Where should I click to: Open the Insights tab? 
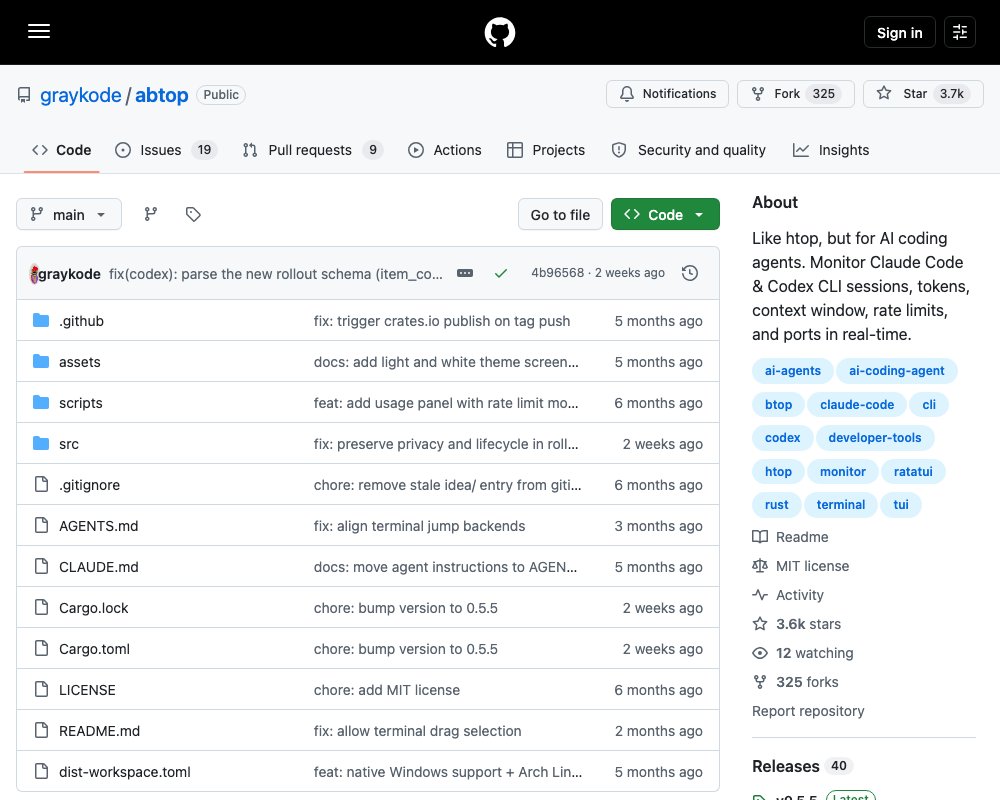pyautogui.click(x=831, y=150)
